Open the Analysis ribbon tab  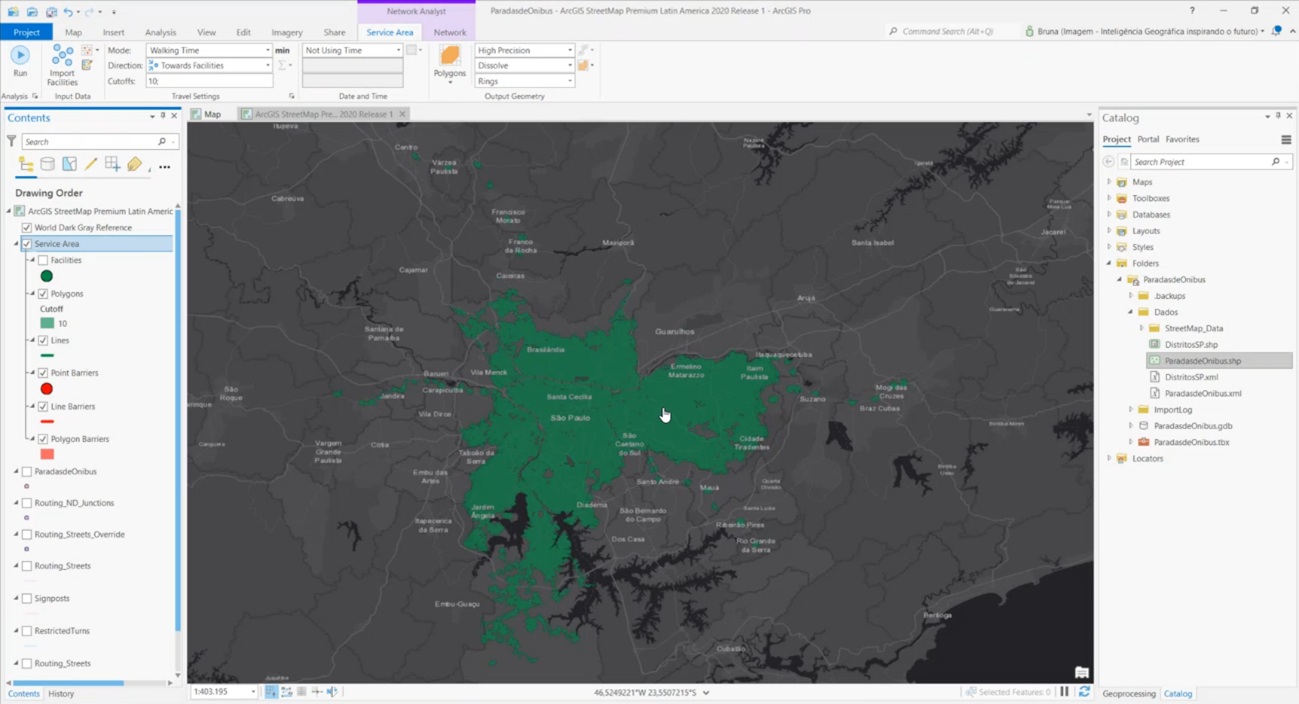click(160, 32)
